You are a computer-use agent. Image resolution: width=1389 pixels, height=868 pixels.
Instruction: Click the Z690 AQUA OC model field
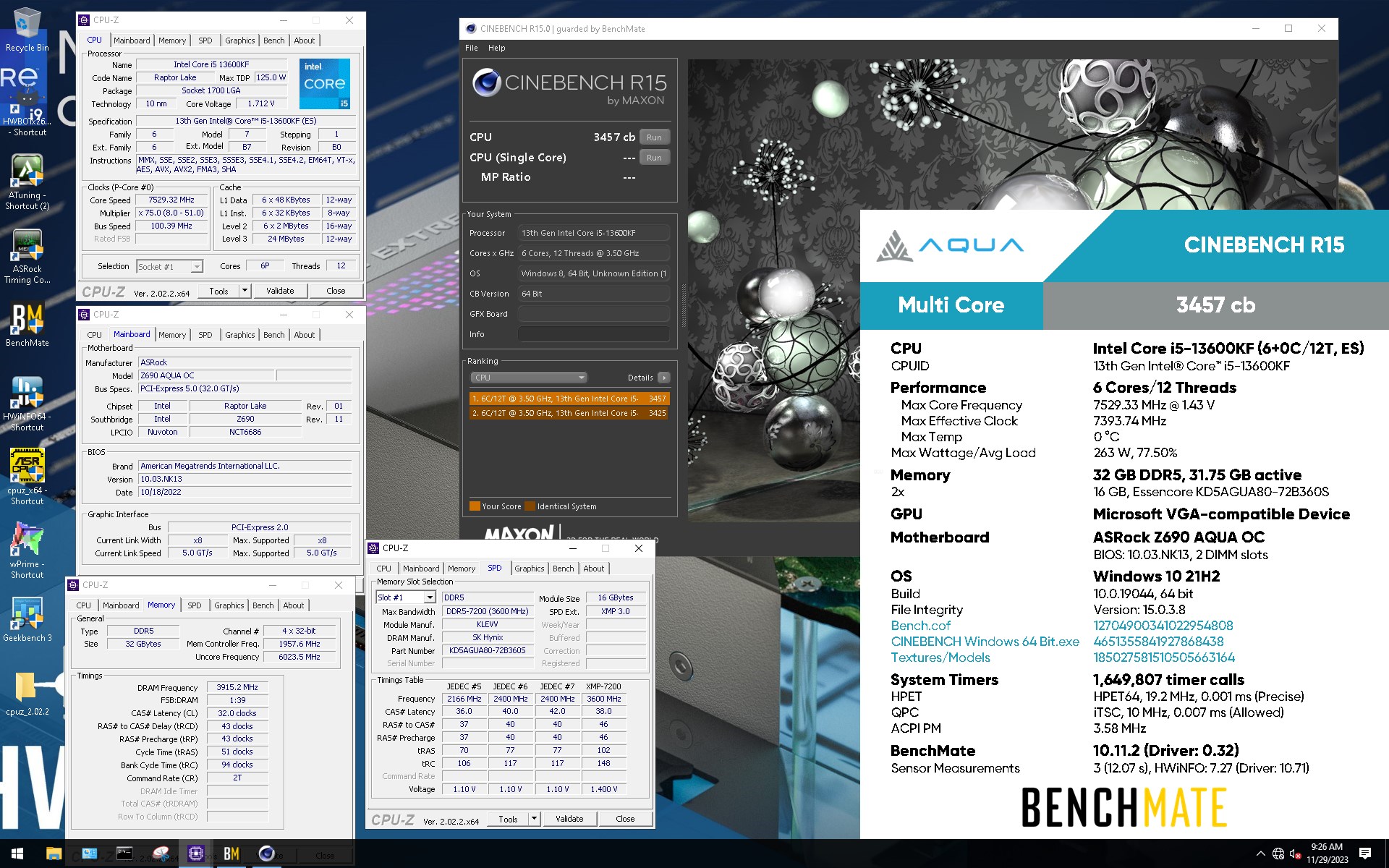pyautogui.click(x=206, y=375)
